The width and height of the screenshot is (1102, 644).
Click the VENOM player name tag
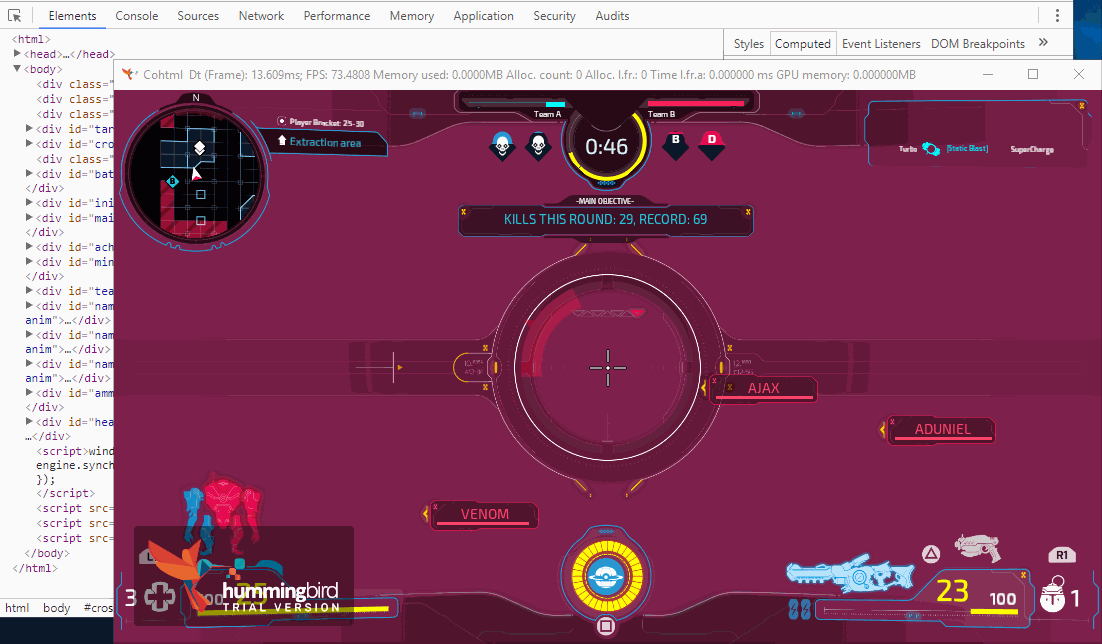484,515
